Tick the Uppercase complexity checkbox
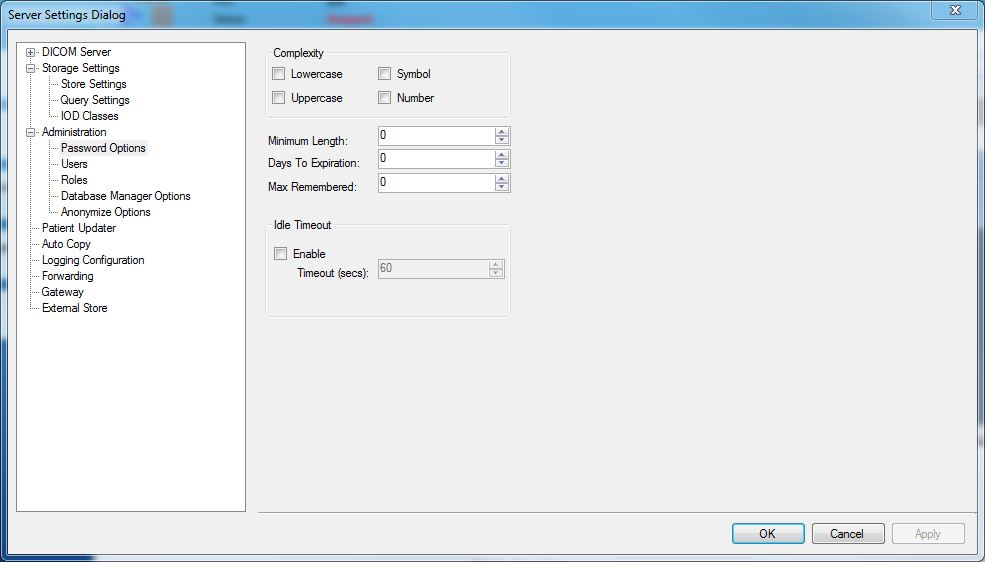985x562 pixels. [x=279, y=98]
